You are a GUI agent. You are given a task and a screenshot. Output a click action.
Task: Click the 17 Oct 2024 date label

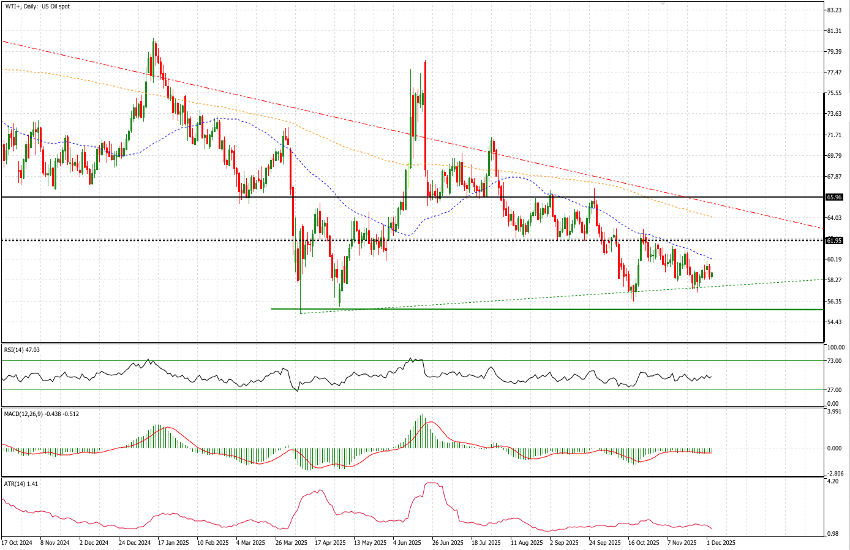16,543
